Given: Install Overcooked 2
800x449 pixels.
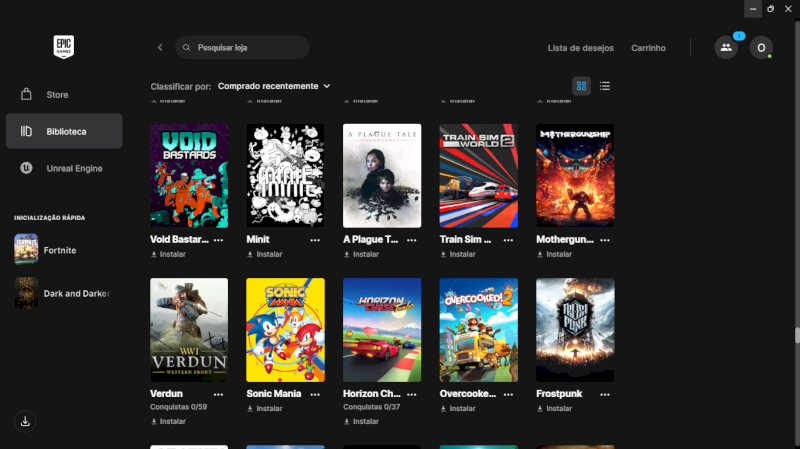Looking at the screenshot, I should (458, 409).
